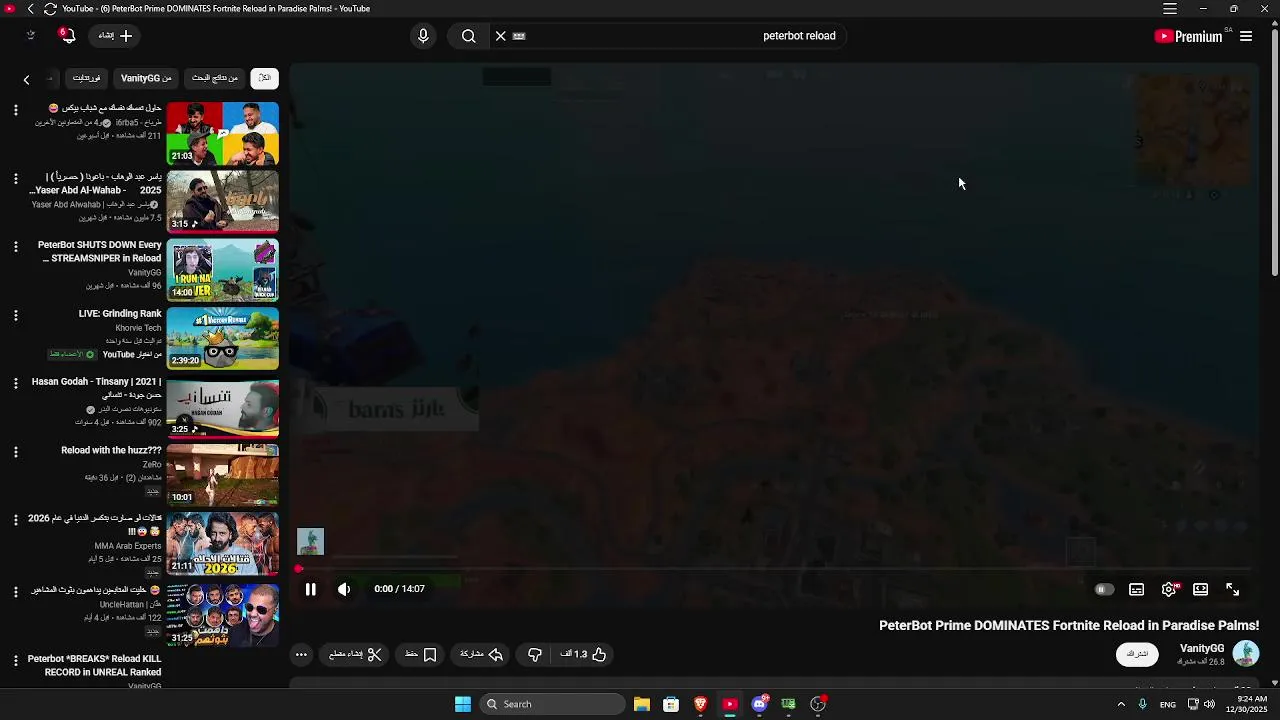The height and width of the screenshot is (720, 1280).
Task: Clear the search text with X
Action: click(501, 36)
